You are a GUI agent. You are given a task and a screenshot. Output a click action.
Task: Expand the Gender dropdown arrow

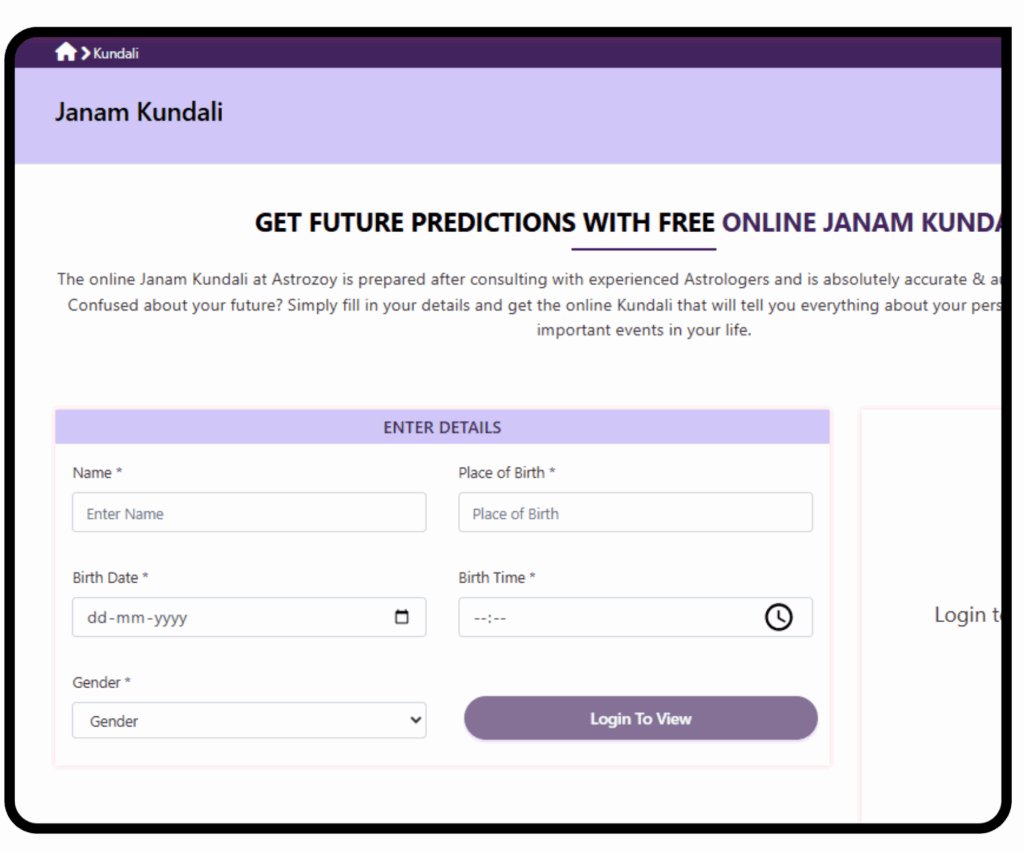415,720
